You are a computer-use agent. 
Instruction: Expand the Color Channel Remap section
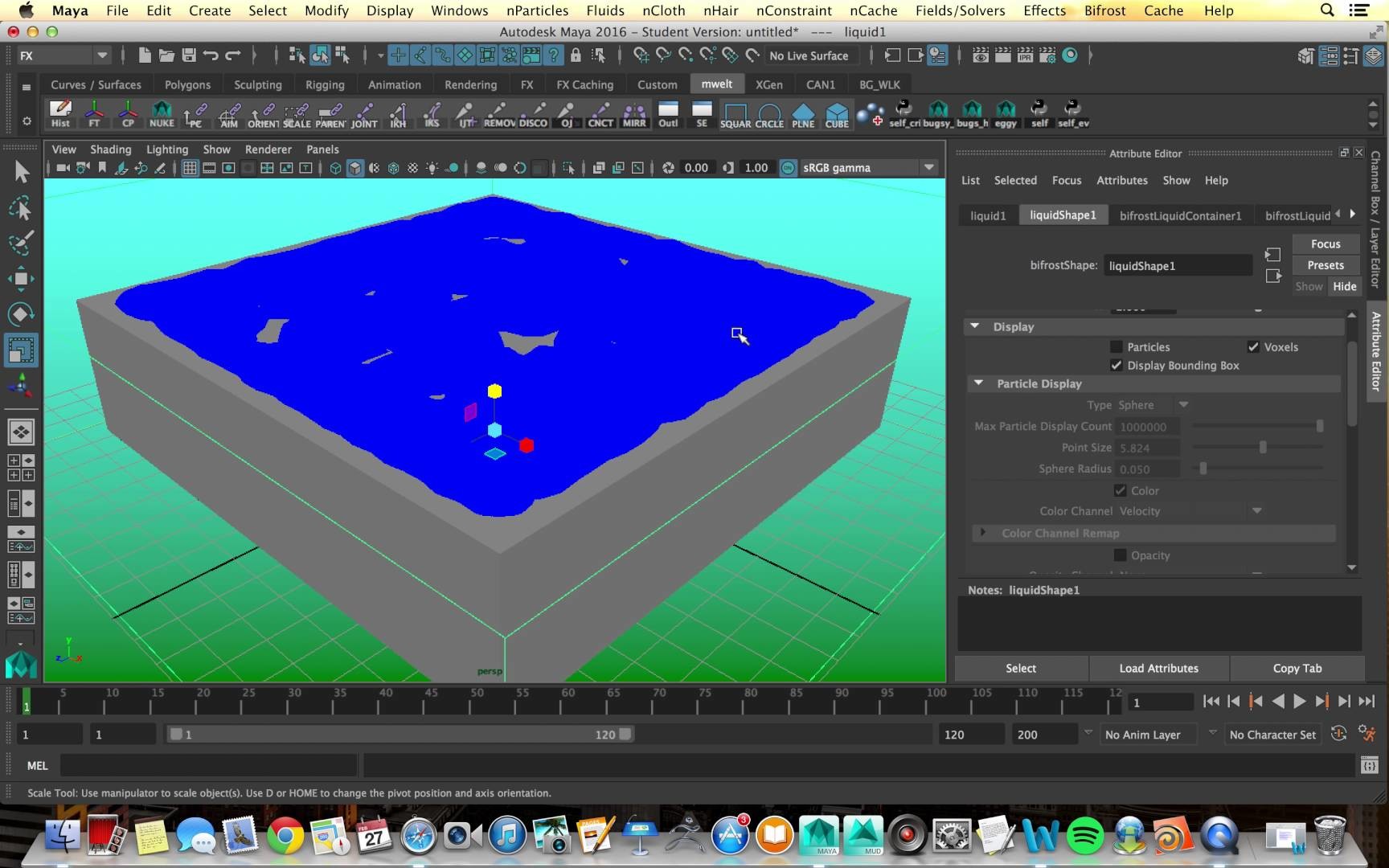(982, 533)
